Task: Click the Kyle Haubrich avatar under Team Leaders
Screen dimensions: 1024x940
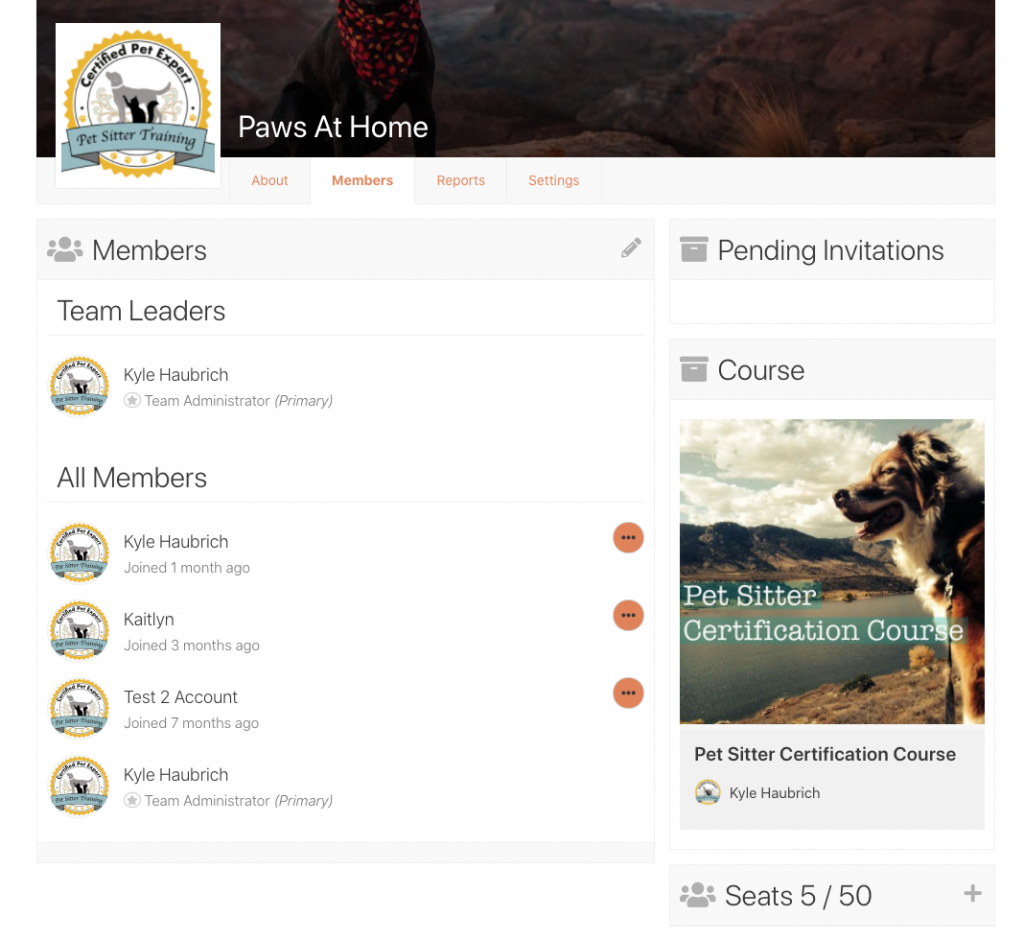Action: point(79,384)
